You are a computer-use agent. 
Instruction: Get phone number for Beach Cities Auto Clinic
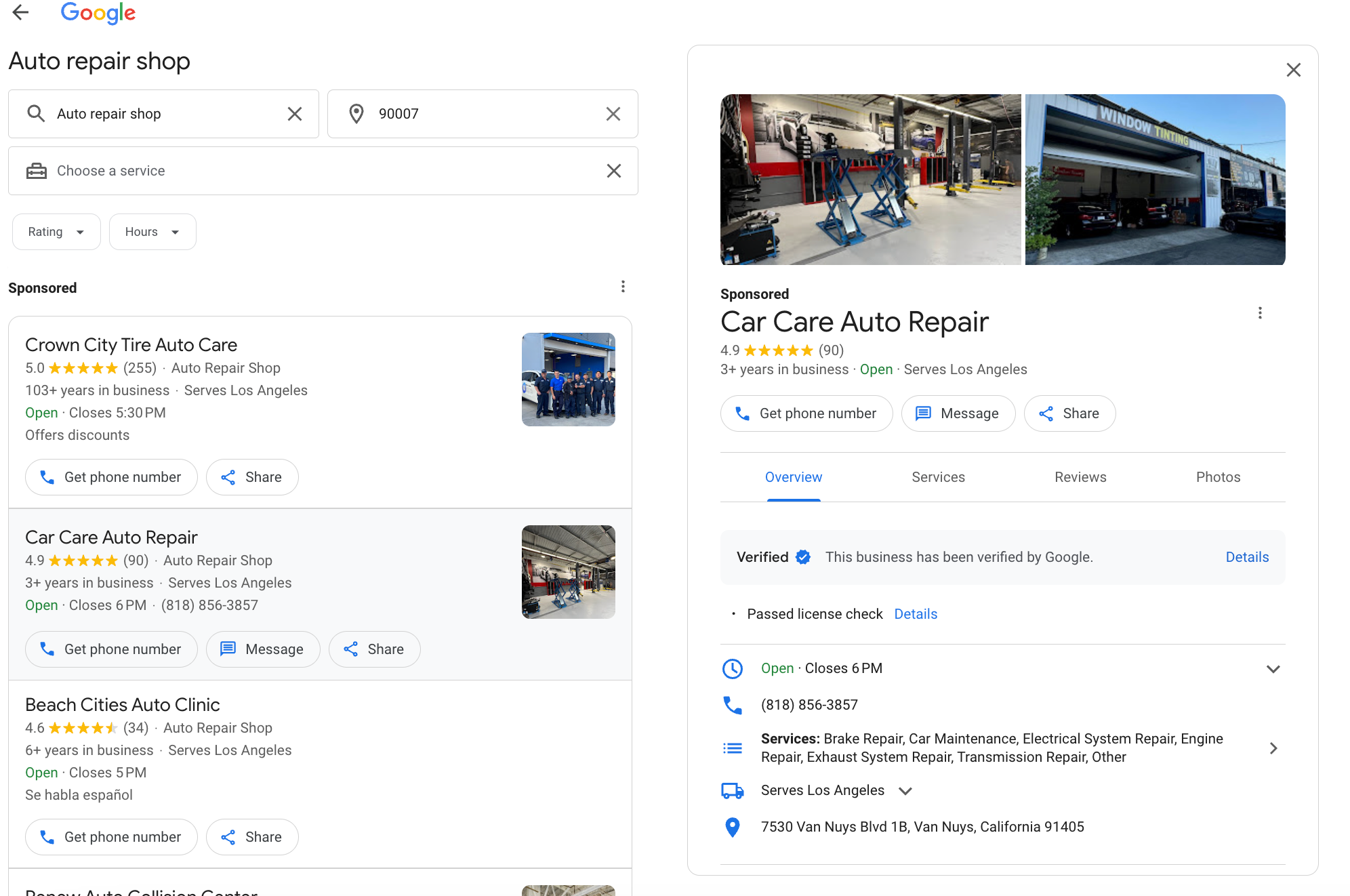tap(111, 837)
